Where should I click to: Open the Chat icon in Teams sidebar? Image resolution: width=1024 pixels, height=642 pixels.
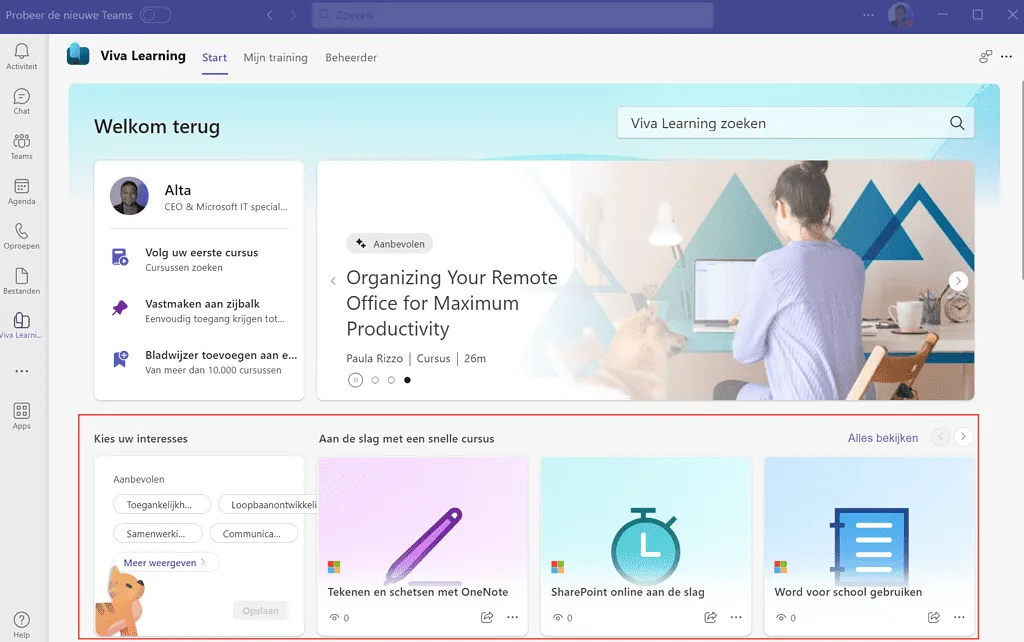21,100
